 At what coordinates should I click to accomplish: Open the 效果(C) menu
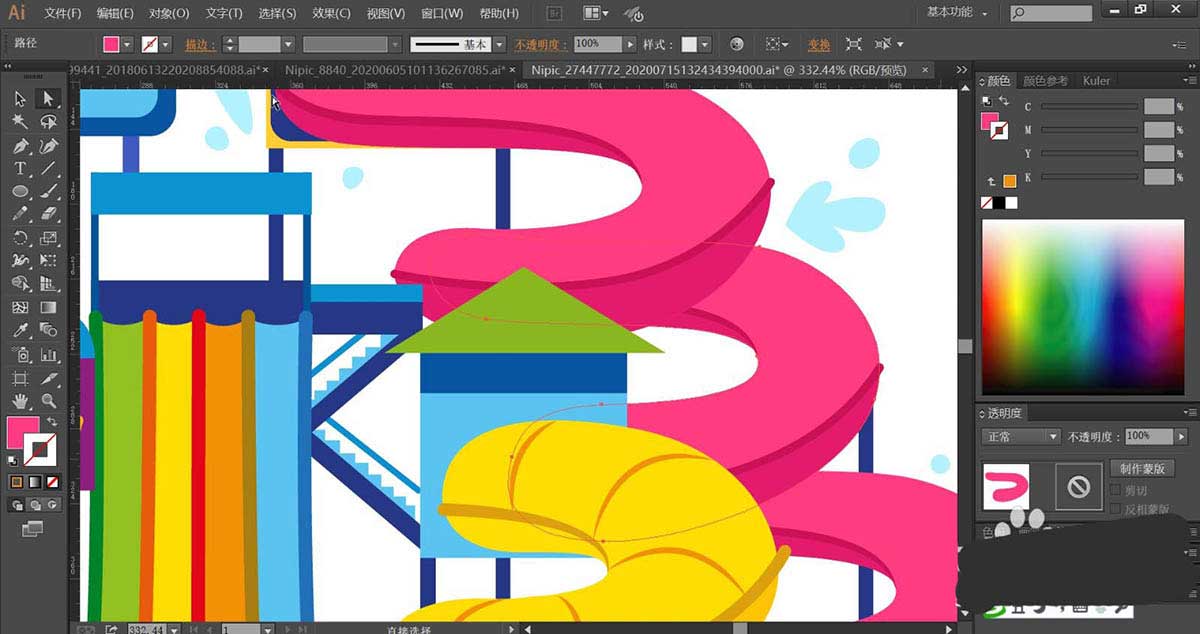[331, 13]
